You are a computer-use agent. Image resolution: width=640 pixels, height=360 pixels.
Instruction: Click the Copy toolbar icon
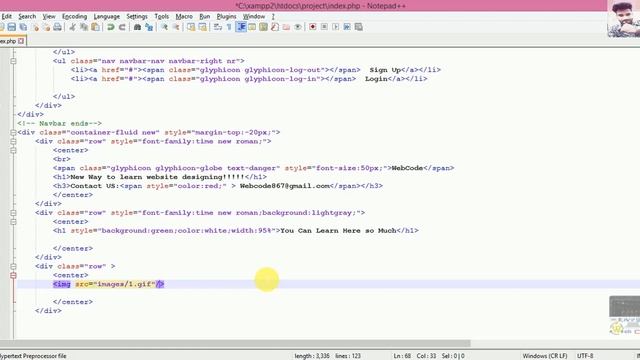click(x=84, y=27)
